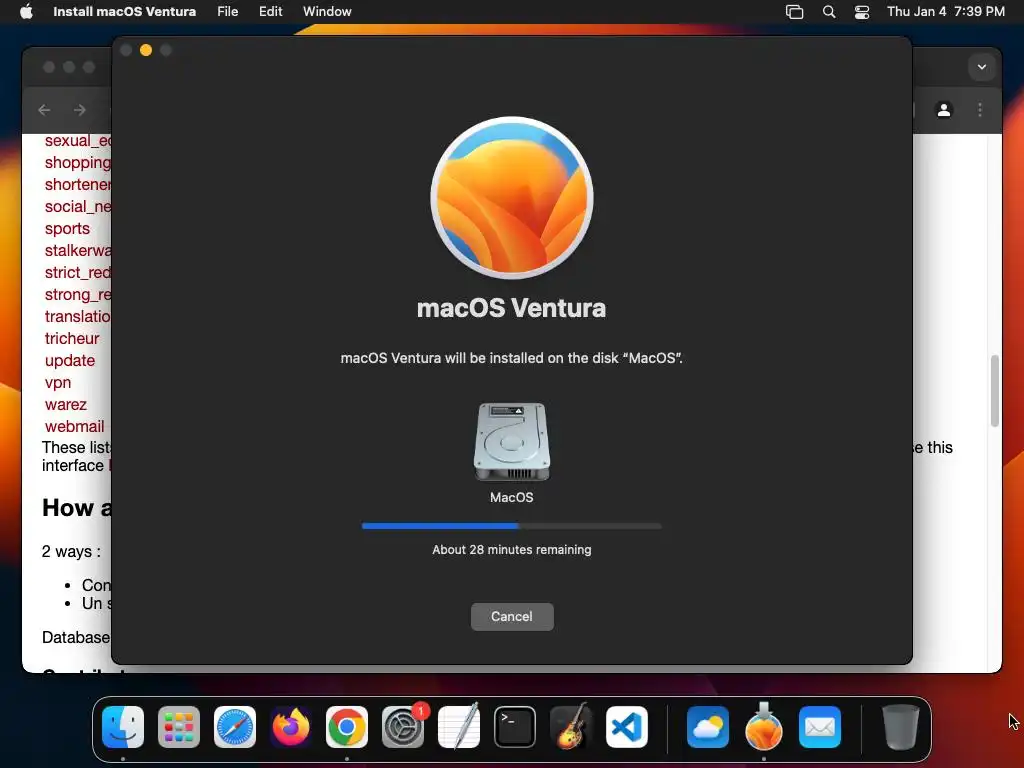The width and height of the screenshot is (1024, 768).
Task: Open Spotlight search in menu bar
Action: 829,12
